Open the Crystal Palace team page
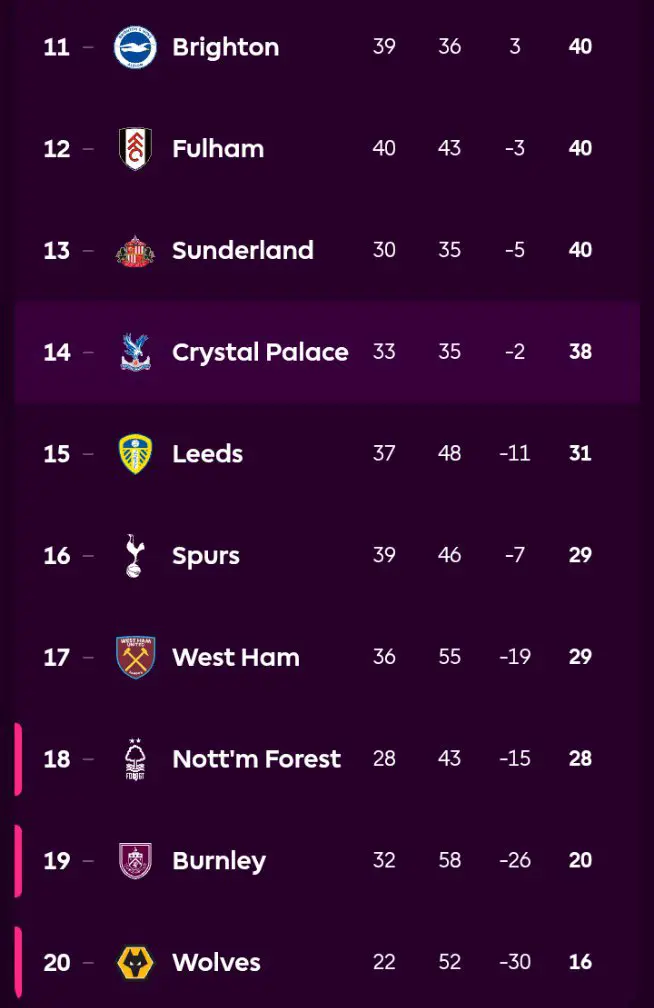 pyautogui.click(x=260, y=352)
